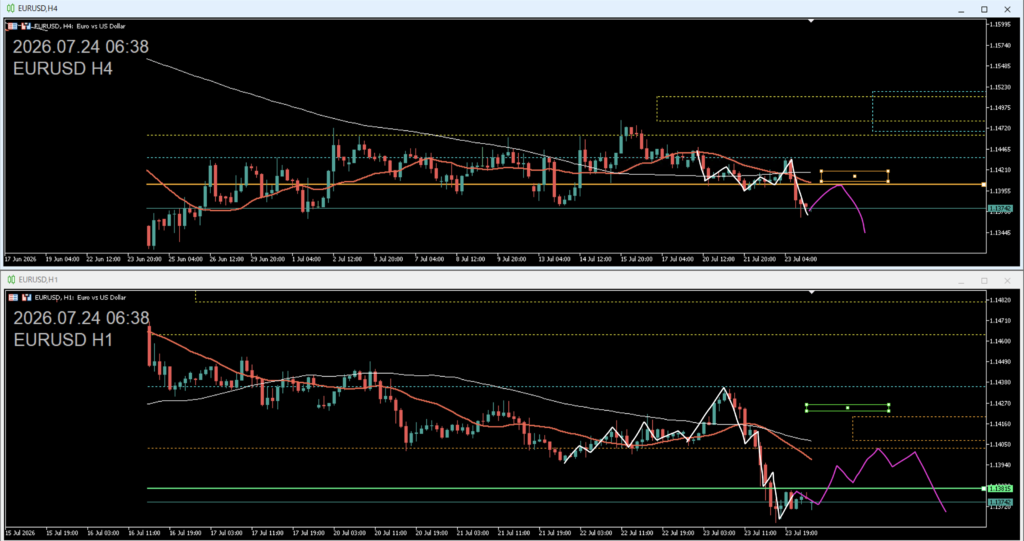Click the current price label 1.13742 in H4 chart
The image size is (1024, 541).
pyautogui.click(x=1000, y=209)
